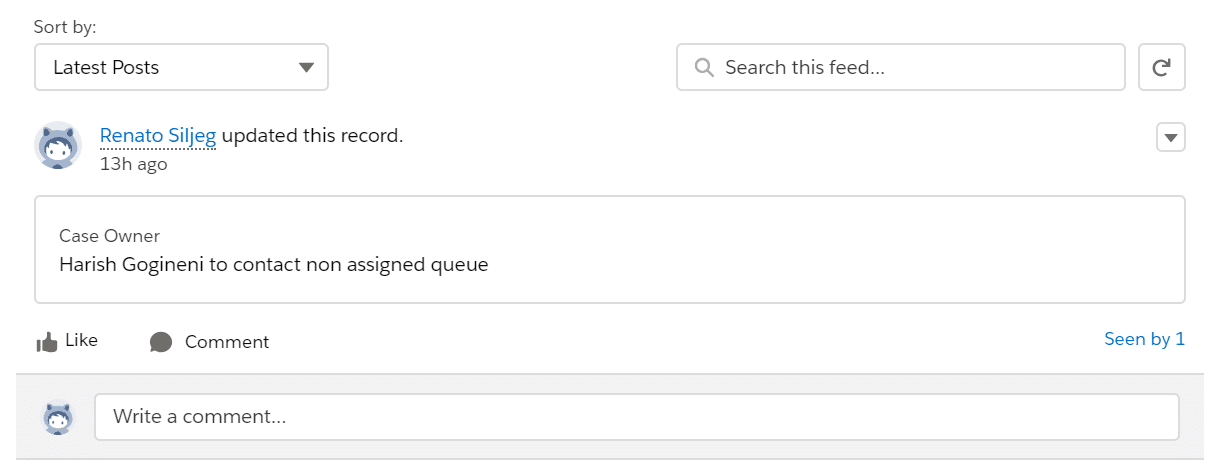Refresh the feed with the reload icon
1222x472 pixels.
pyautogui.click(x=1161, y=68)
